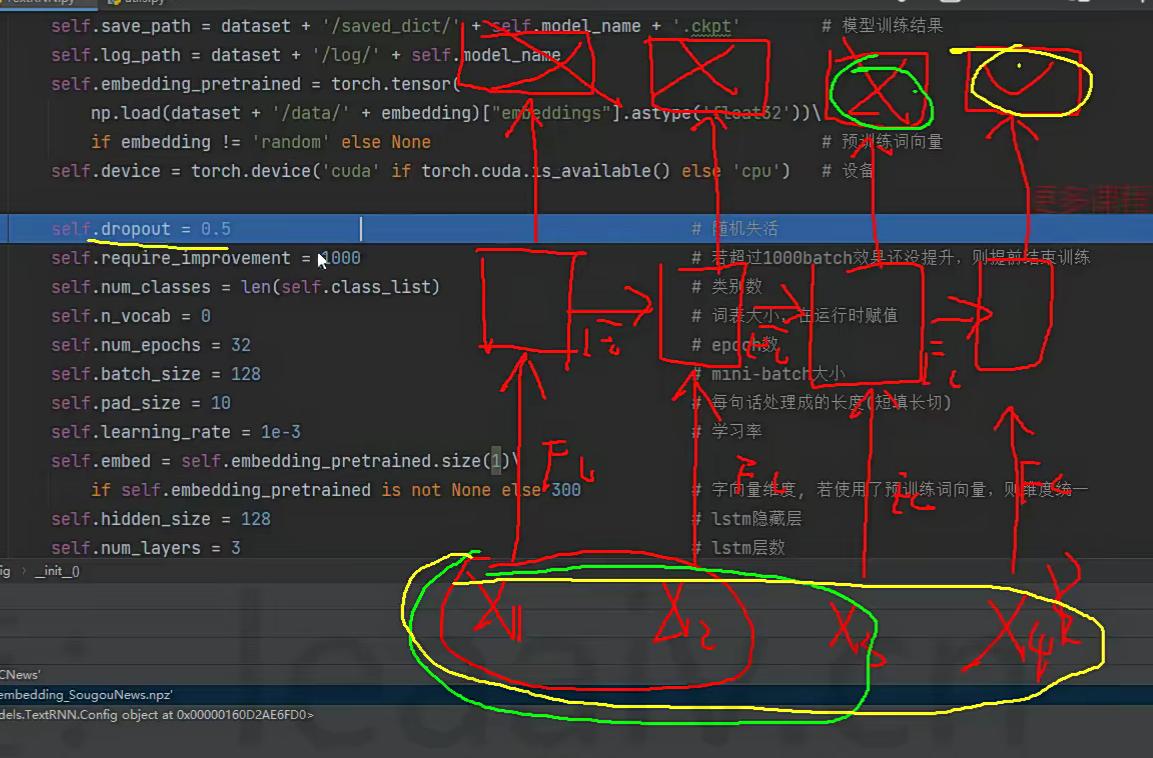This screenshot has width=1153, height=758.
Task: Place cursor on self.n_vocab = 0 line
Action: pyautogui.click(x=130, y=316)
